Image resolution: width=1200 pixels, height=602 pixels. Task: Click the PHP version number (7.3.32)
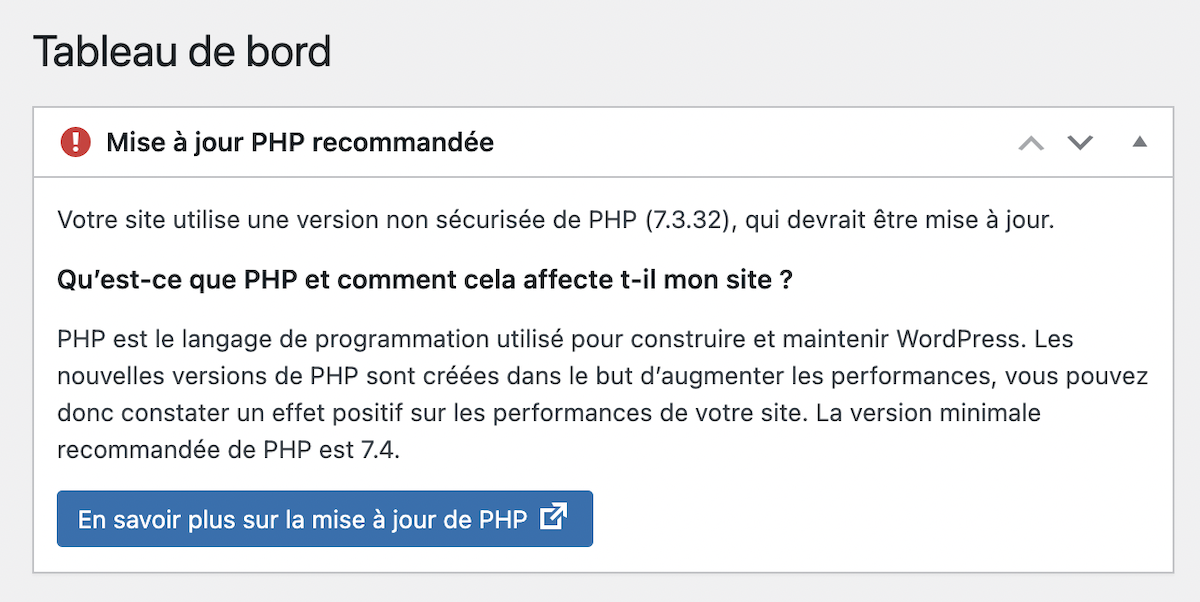[x=691, y=220]
